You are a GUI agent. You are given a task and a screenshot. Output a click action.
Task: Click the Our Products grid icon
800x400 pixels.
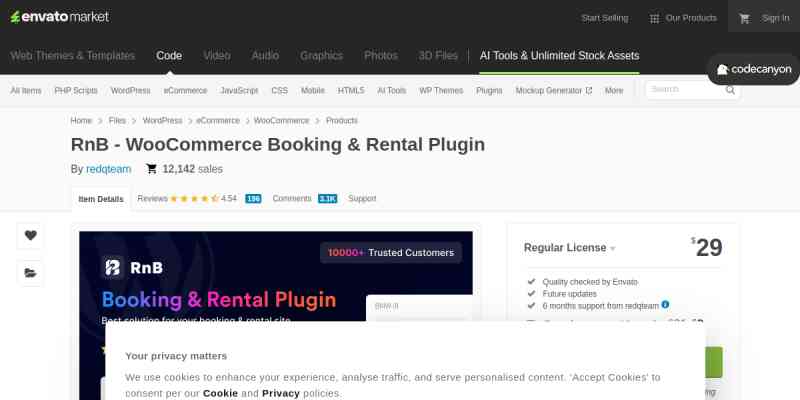[x=654, y=18]
